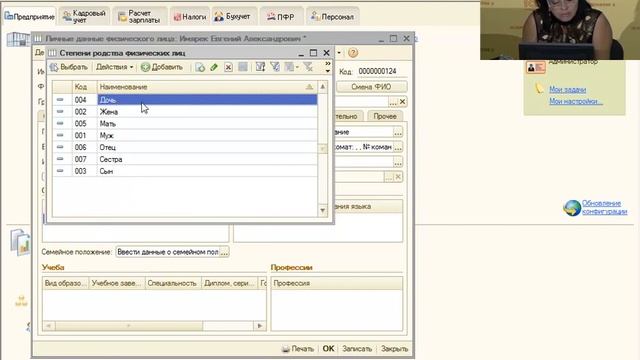640x360 pixels.
Task: Click code cell 002
Action: click(x=84, y=111)
